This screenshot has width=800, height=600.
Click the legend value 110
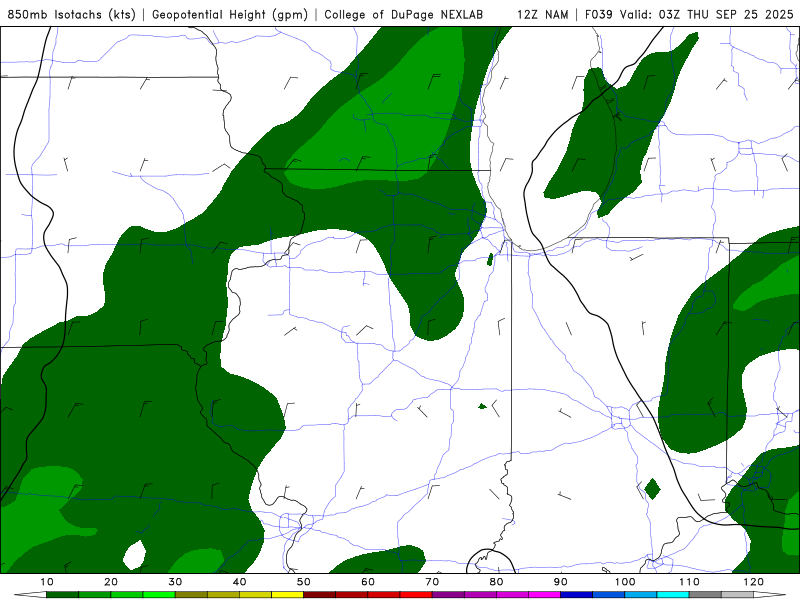coord(689,582)
